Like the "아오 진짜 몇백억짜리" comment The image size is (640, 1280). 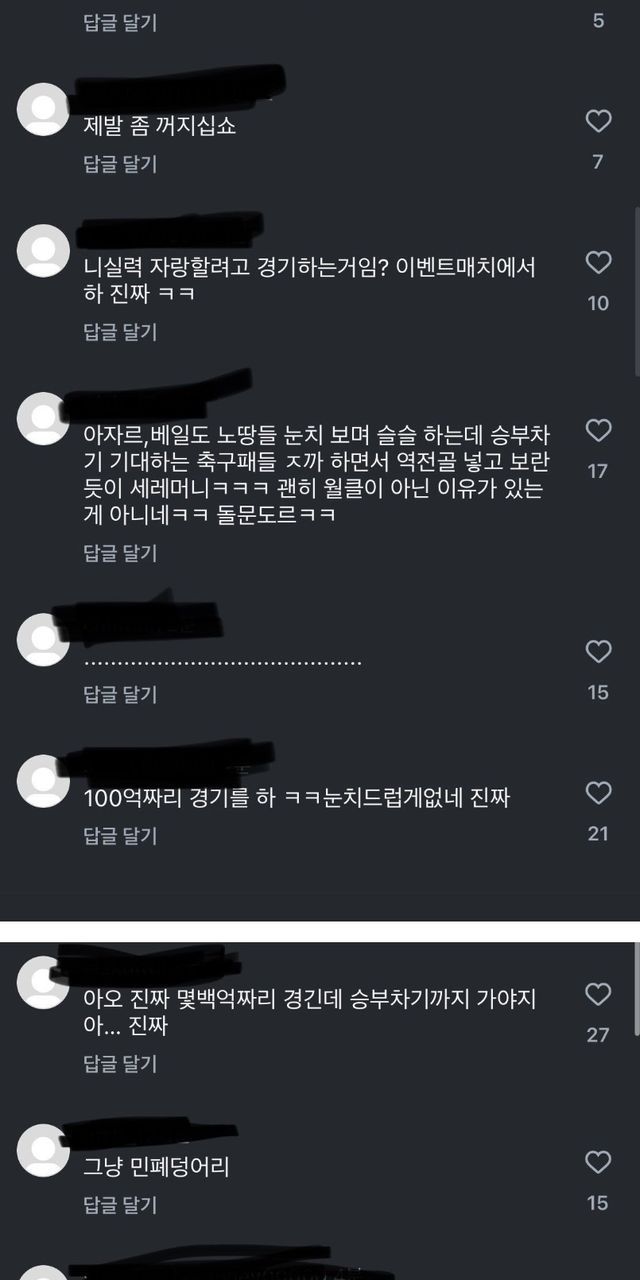coord(598,994)
